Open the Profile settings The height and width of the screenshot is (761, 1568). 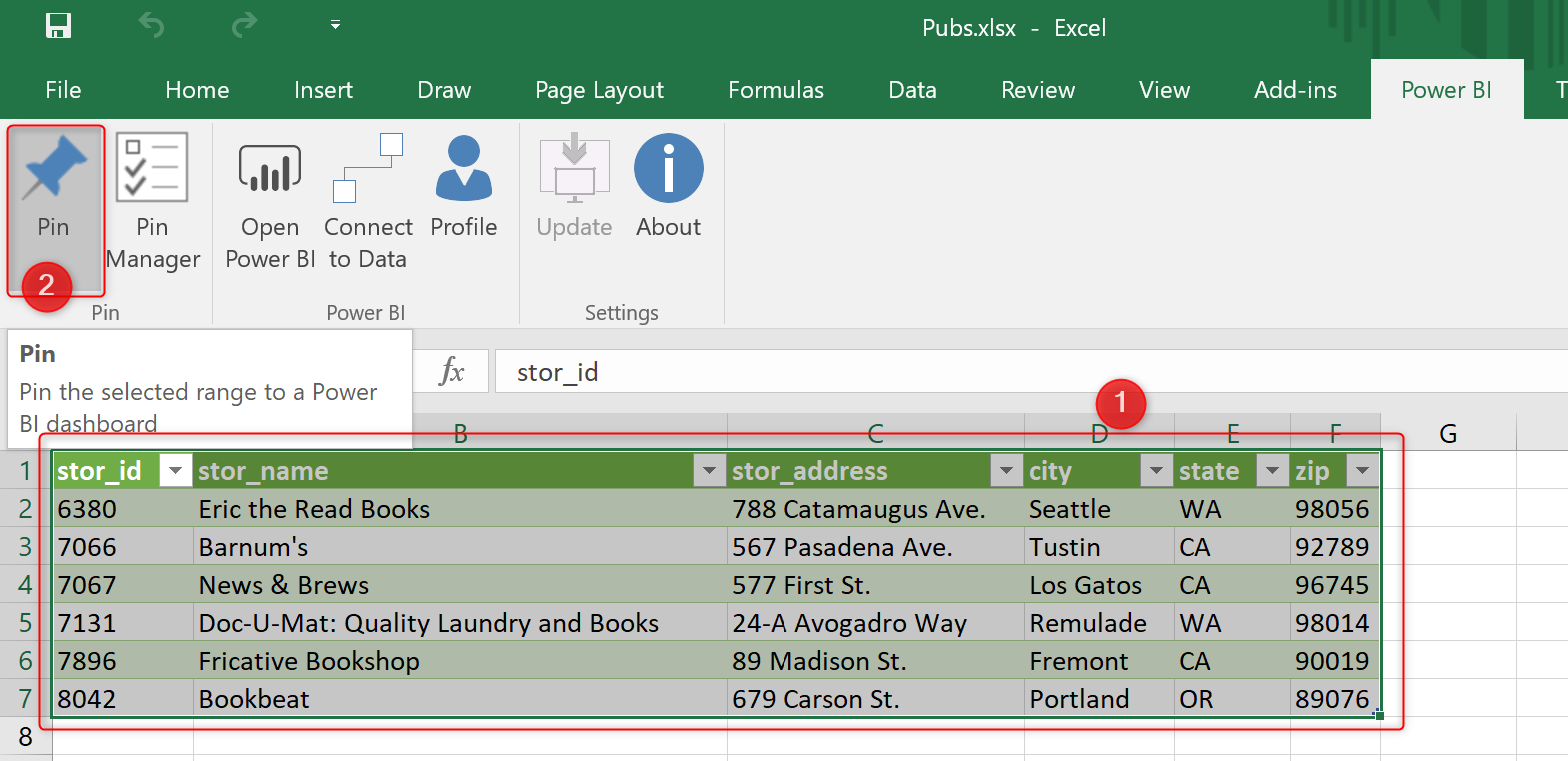click(x=464, y=187)
